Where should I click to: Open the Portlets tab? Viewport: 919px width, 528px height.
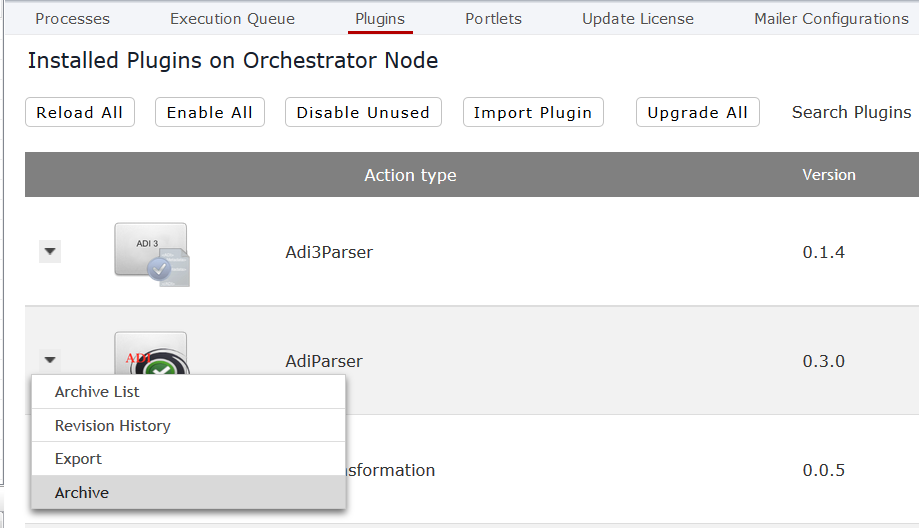tap(493, 19)
